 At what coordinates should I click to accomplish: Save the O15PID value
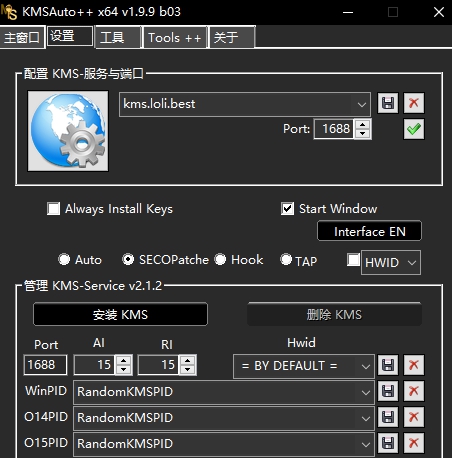[x=388, y=443]
